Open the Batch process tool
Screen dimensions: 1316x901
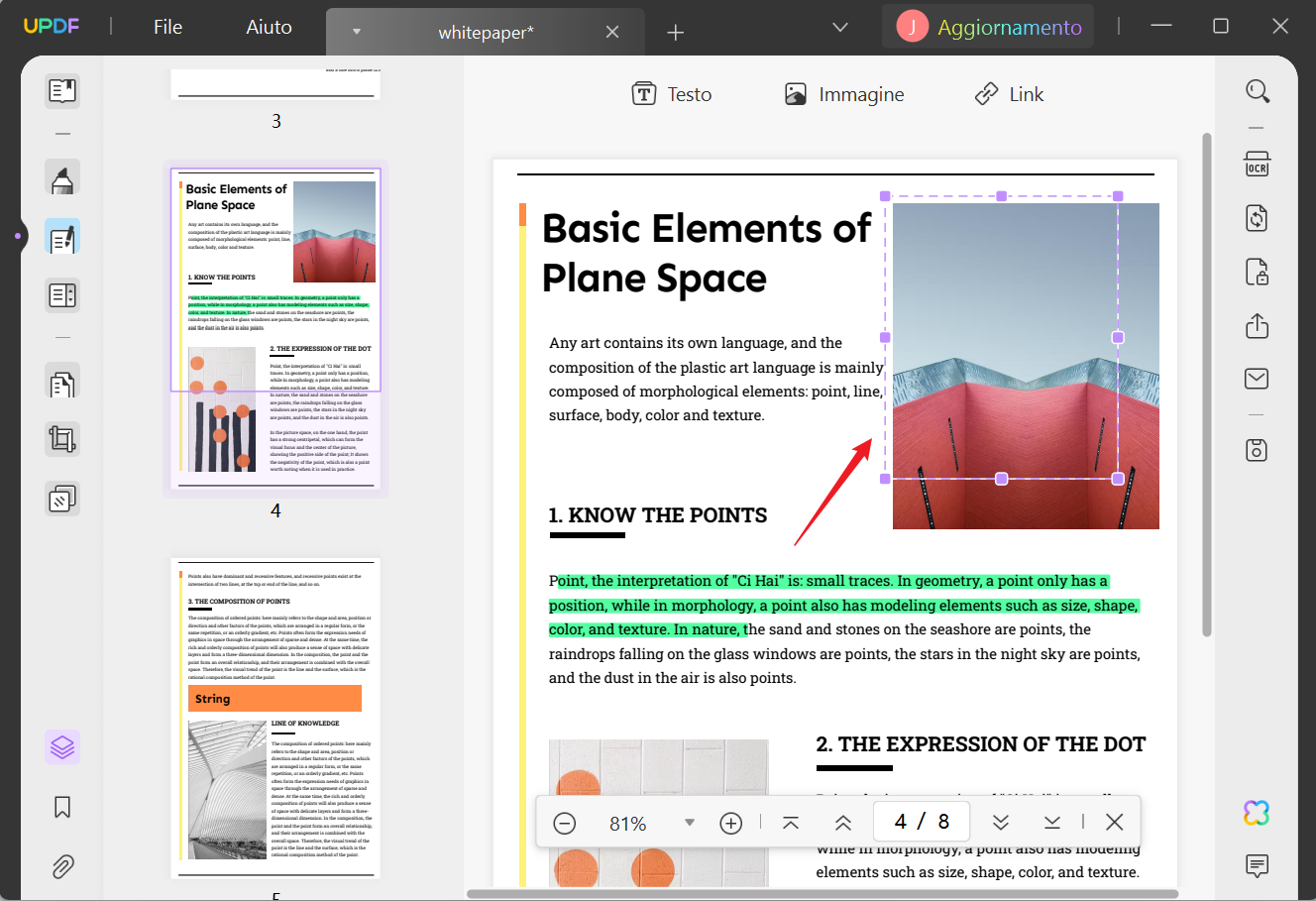(62, 499)
